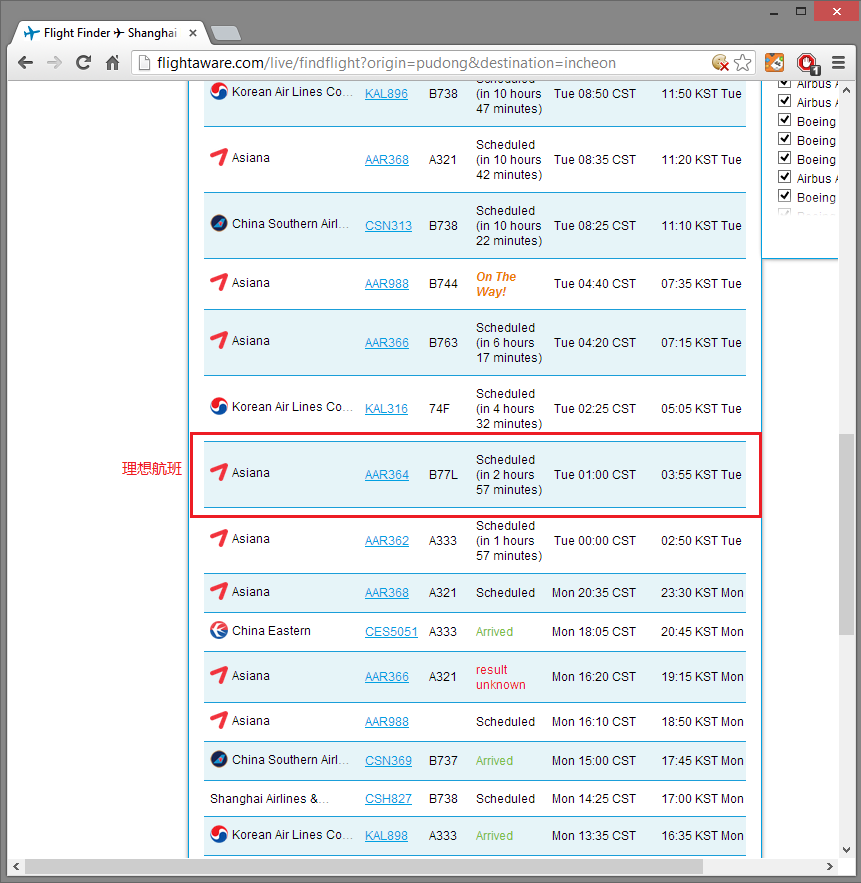This screenshot has width=861, height=883.
Task: Click China Southern logo in CSN369 row
Action: click(219, 759)
